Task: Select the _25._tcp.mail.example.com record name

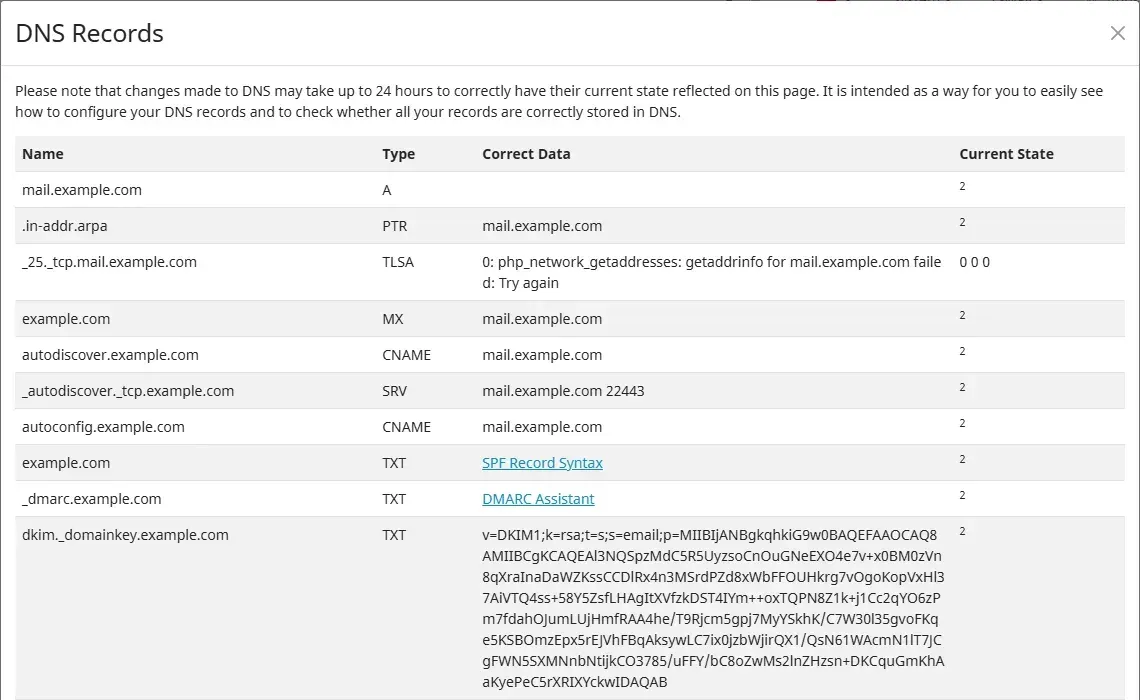Action: point(109,262)
